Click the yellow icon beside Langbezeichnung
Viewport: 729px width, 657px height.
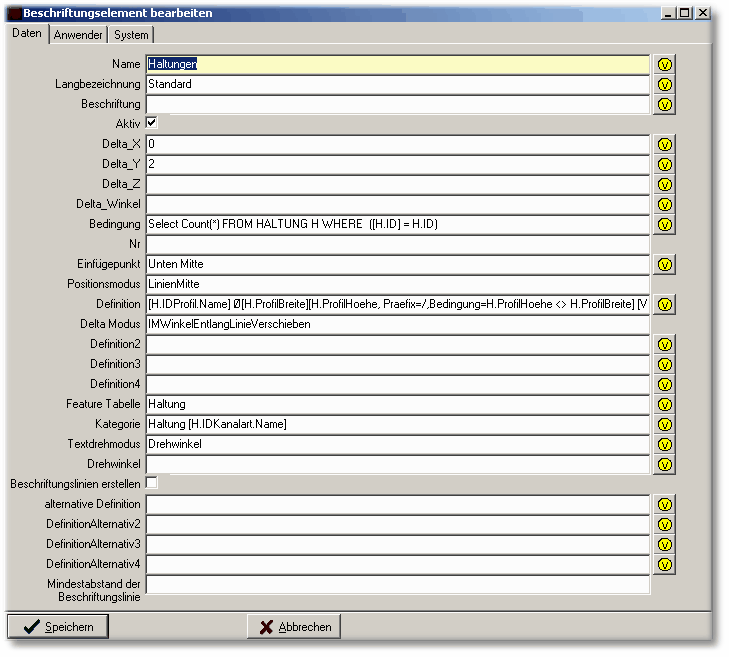click(664, 84)
